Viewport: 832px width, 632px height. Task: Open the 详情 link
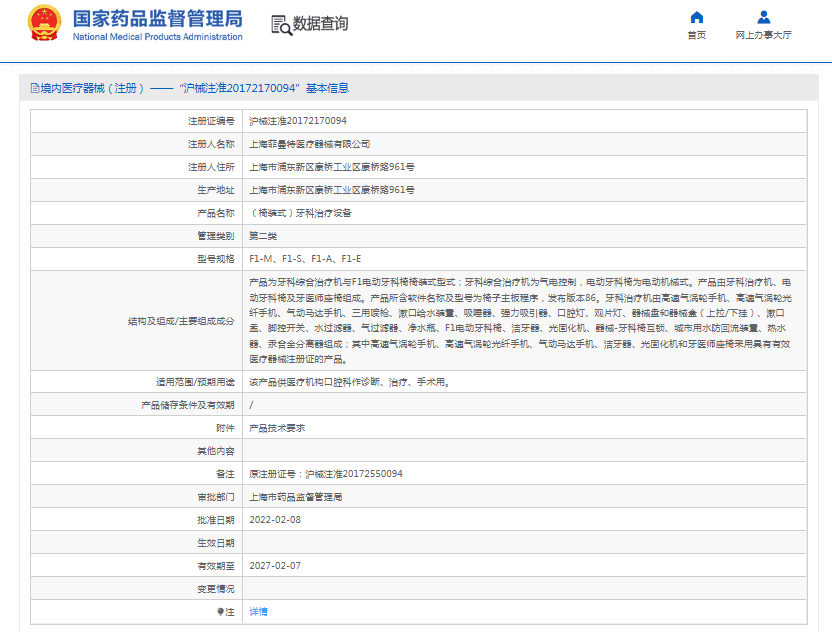[x=258, y=611]
